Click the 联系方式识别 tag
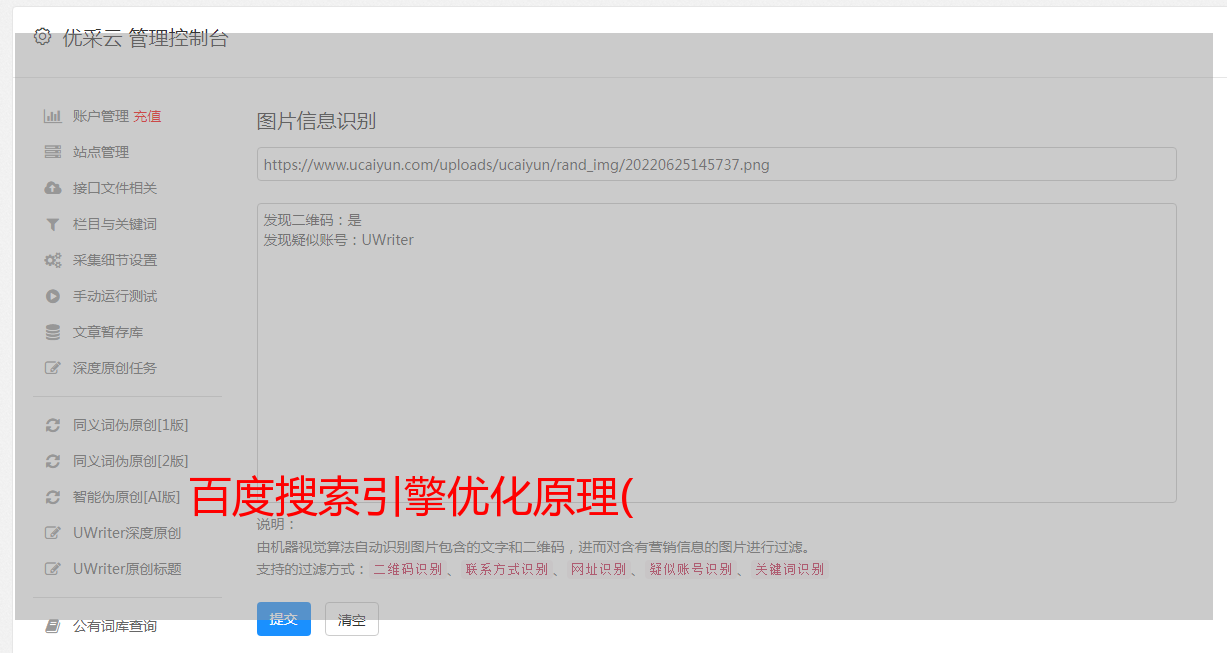Image resolution: width=1227 pixels, height=653 pixels. pos(507,569)
